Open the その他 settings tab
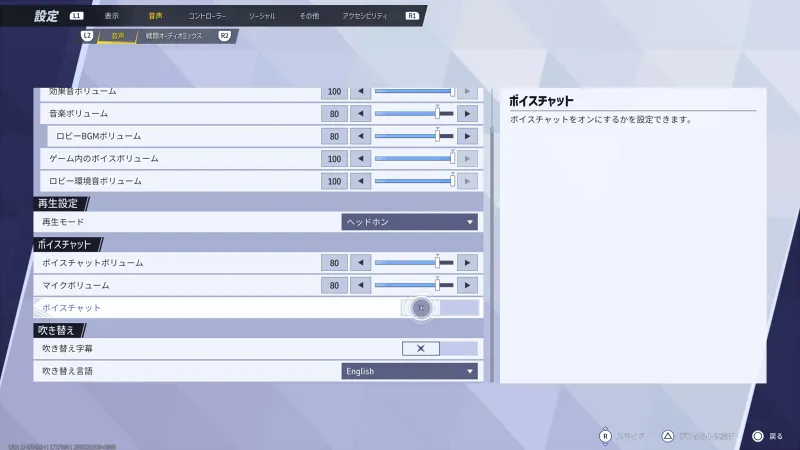Viewport: 800px width, 450px height. click(x=309, y=16)
